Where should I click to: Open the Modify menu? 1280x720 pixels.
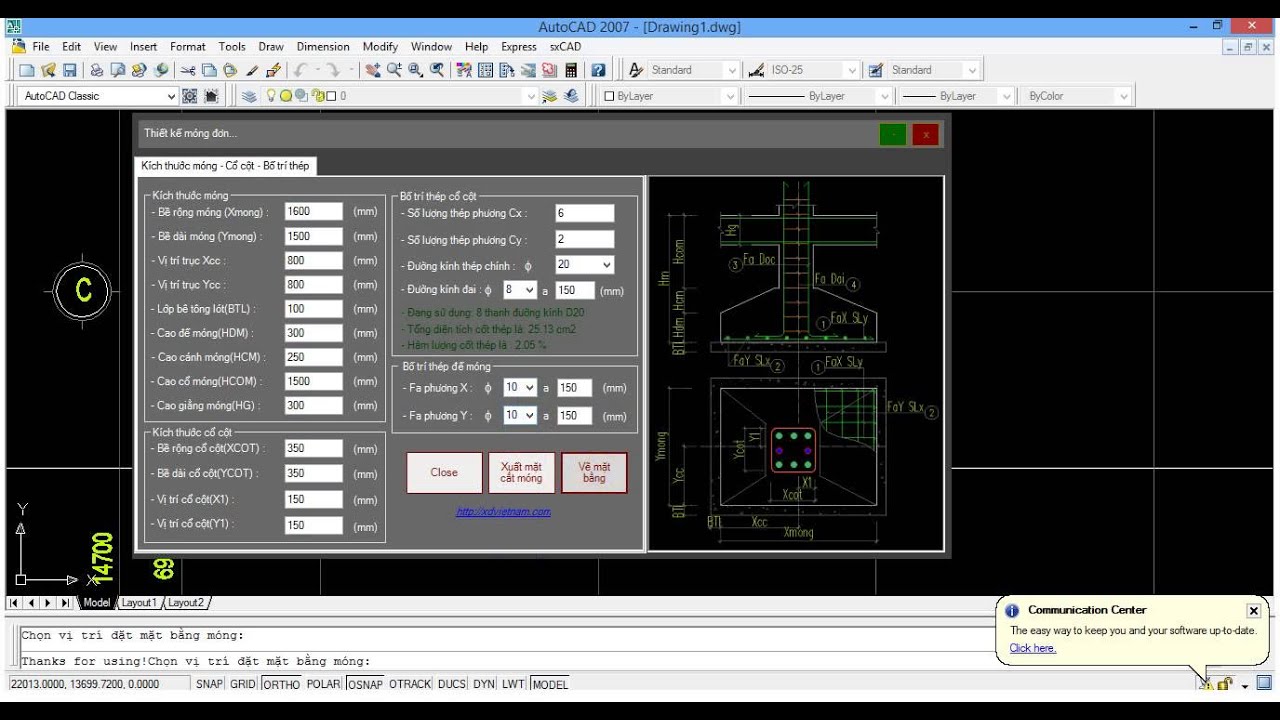click(380, 46)
